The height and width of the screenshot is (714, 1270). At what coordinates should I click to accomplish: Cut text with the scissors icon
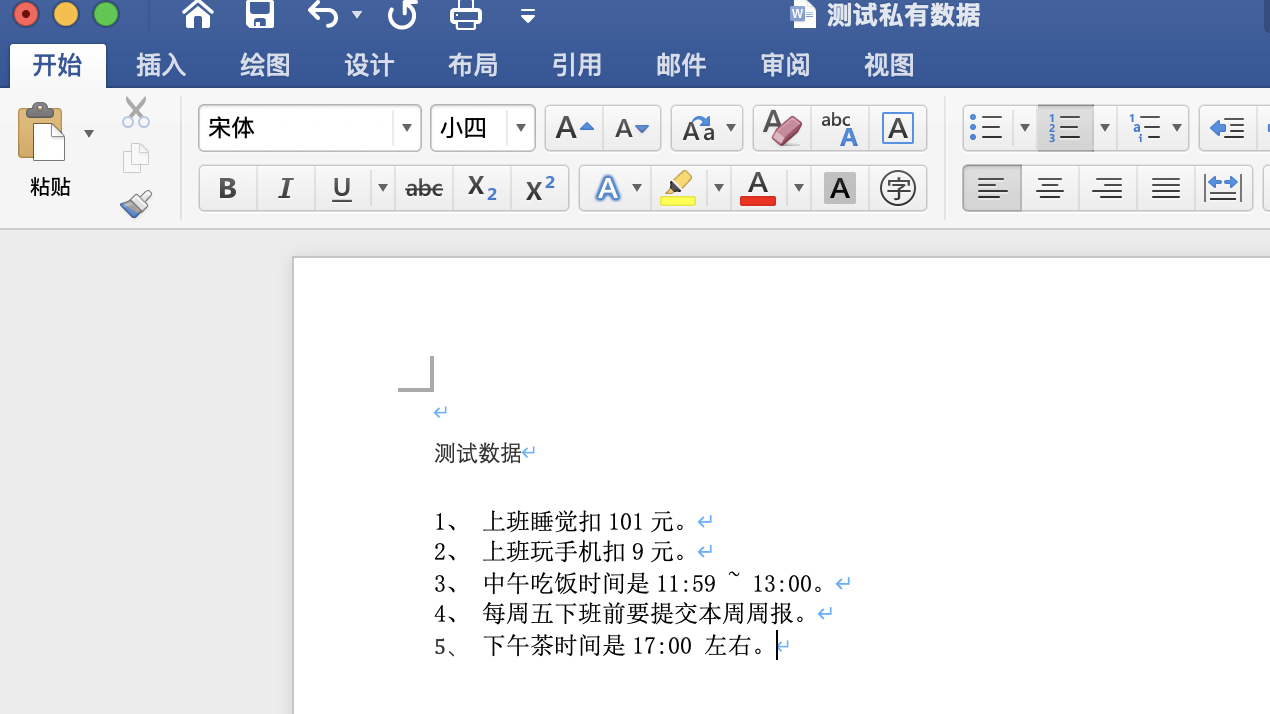(135, 111)
